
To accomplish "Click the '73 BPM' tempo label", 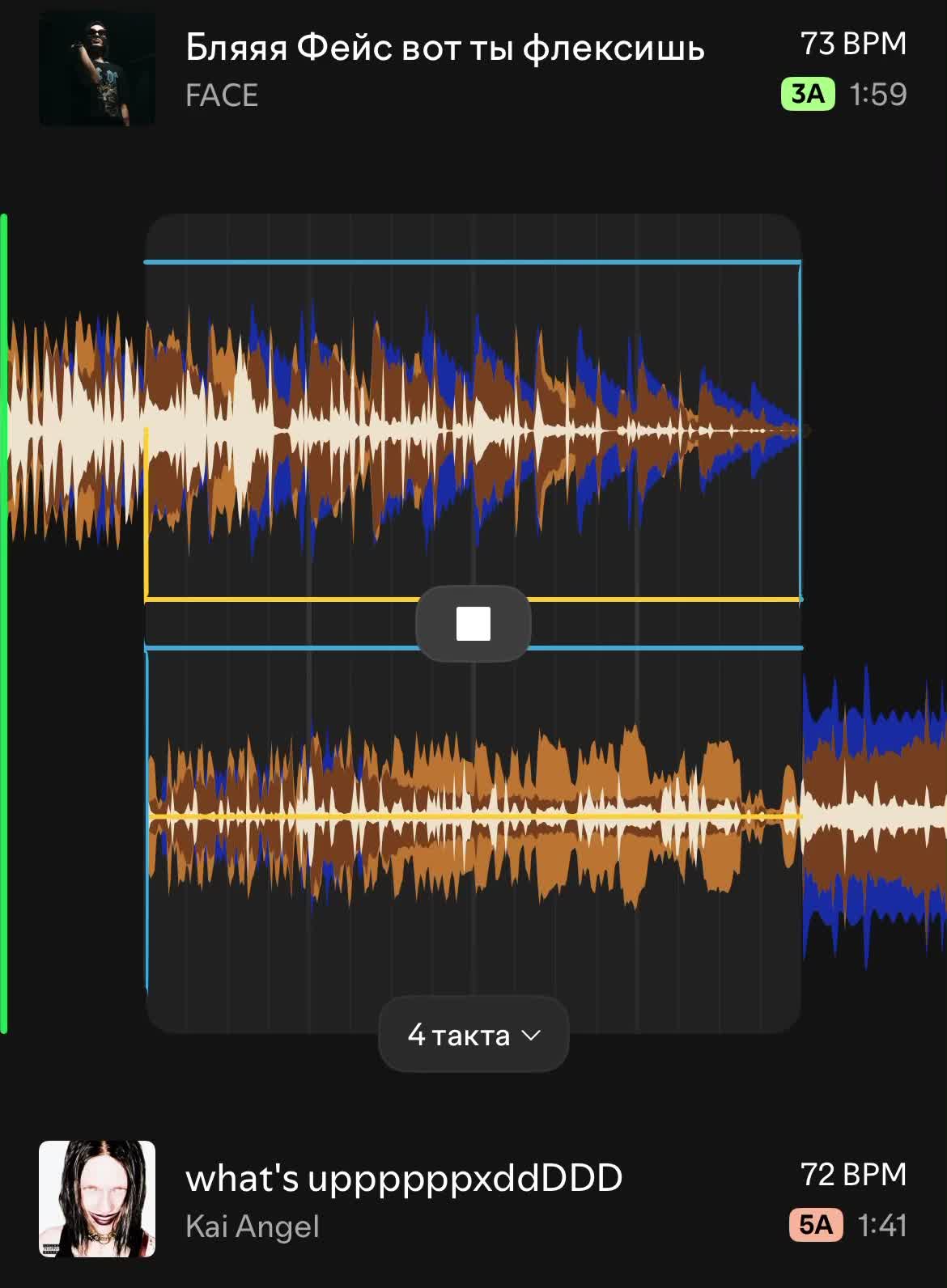I will [x=853, y=44].
